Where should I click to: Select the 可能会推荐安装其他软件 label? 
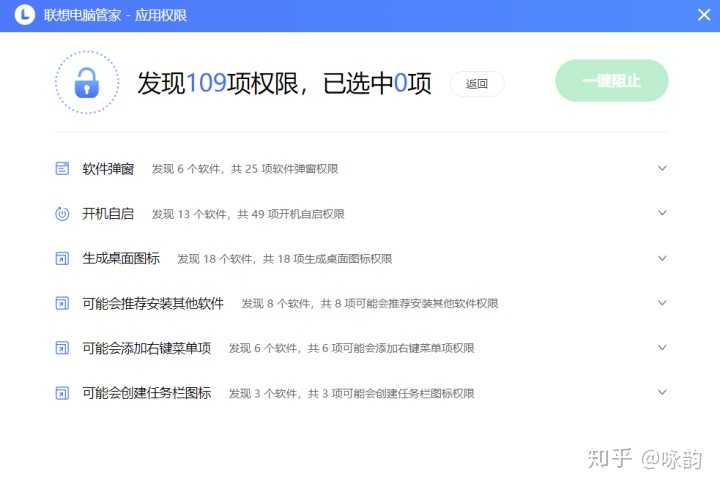(153, 303)
